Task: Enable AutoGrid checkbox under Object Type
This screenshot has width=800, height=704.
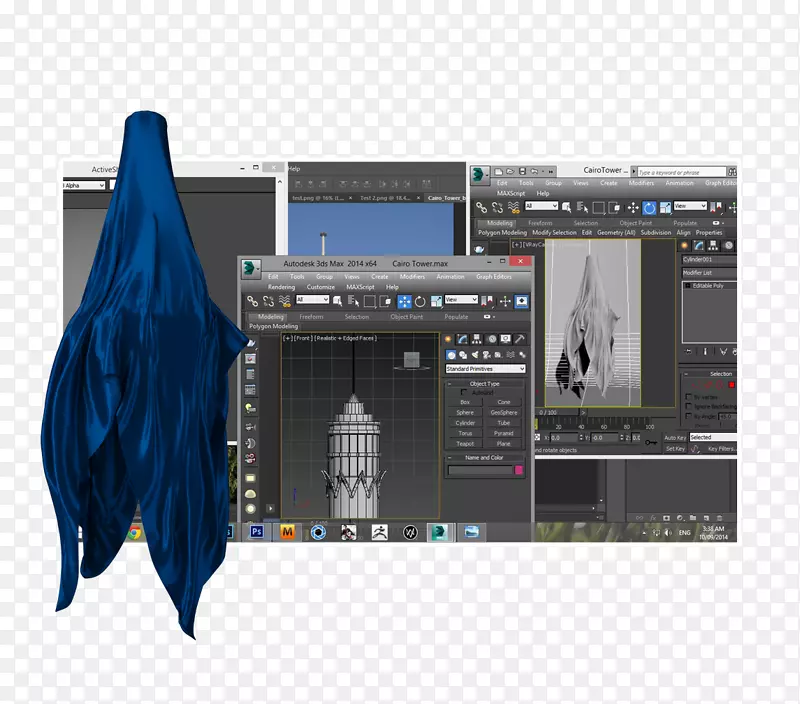Action: point(464,392)
